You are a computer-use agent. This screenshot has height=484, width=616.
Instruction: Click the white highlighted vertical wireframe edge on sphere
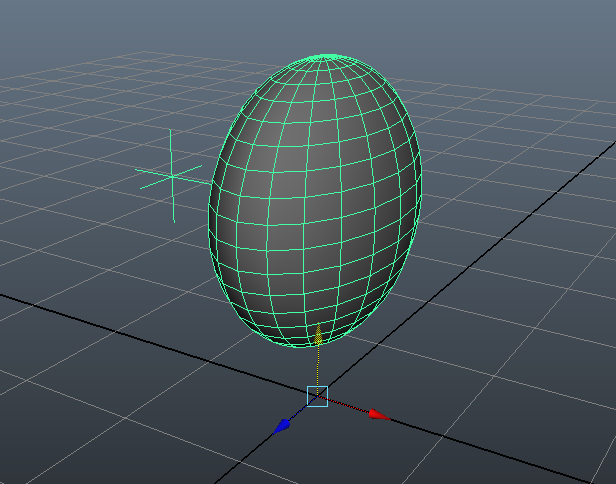coord(304,250)
